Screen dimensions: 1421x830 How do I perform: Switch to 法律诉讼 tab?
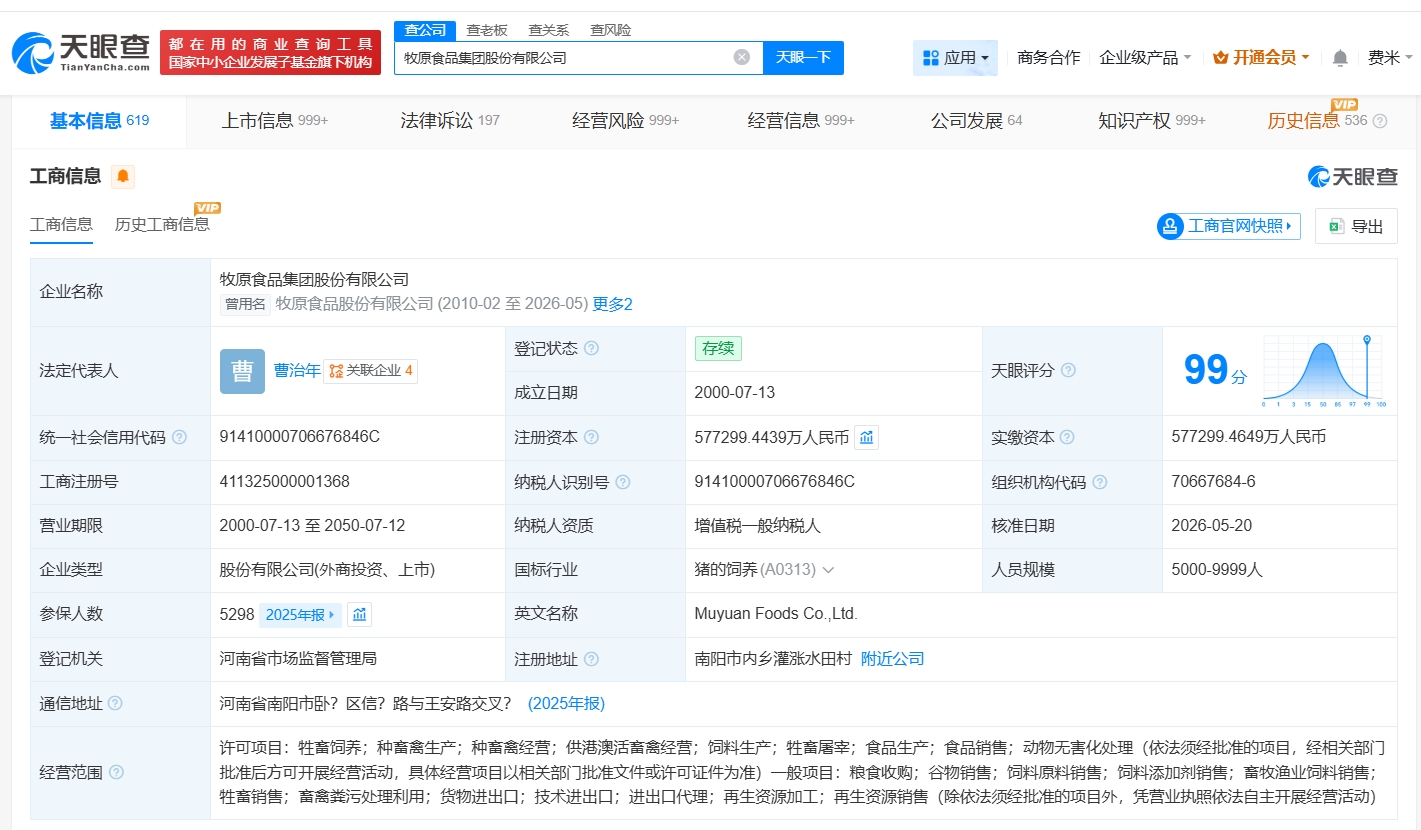(450, 121)
